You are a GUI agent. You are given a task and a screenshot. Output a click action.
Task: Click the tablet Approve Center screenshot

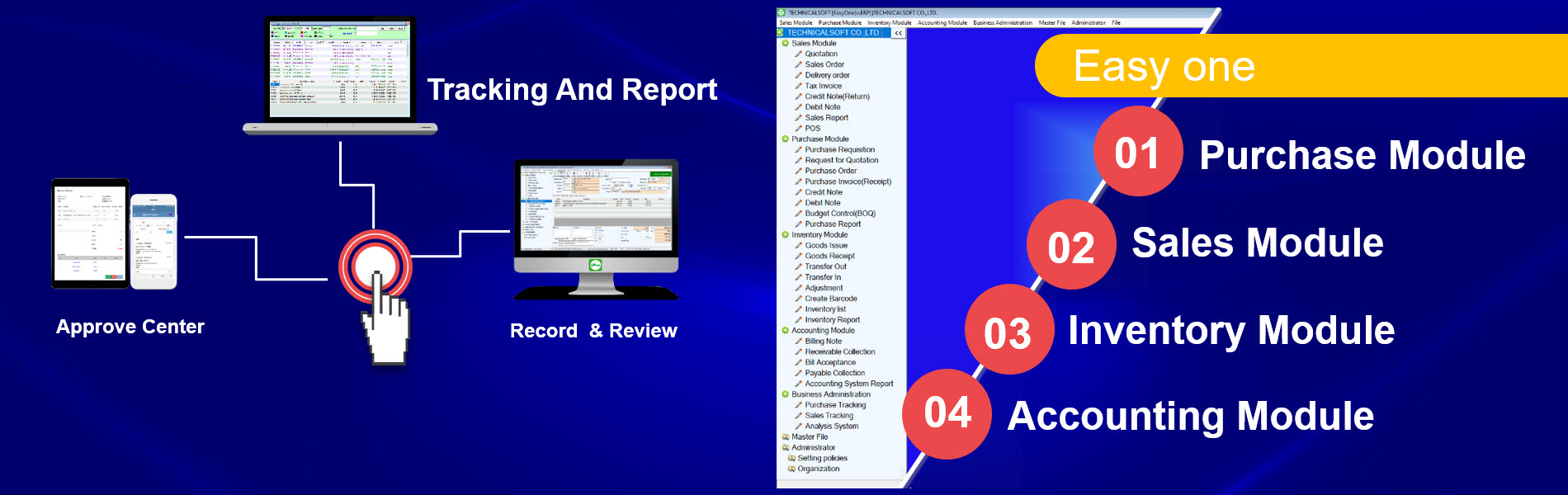(x=90, y=233)
